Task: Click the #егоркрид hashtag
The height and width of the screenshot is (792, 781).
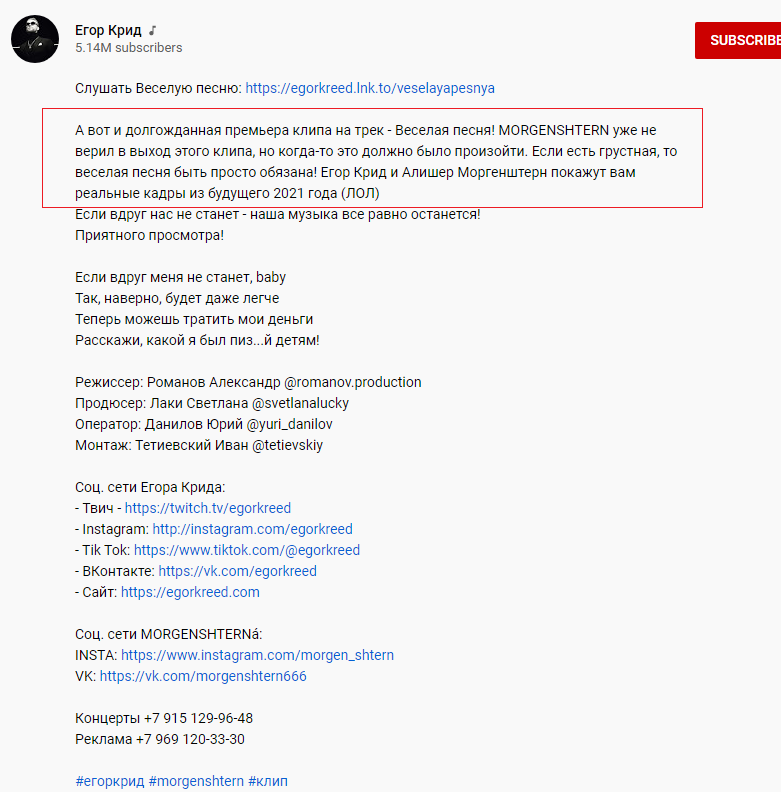Action: 110,781
